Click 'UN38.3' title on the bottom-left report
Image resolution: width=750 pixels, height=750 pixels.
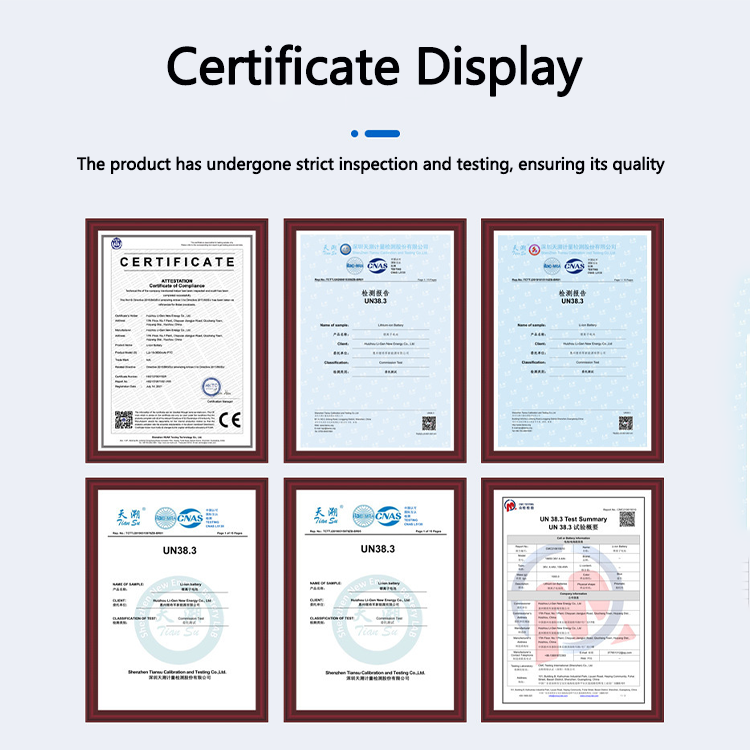coord(179,551)
